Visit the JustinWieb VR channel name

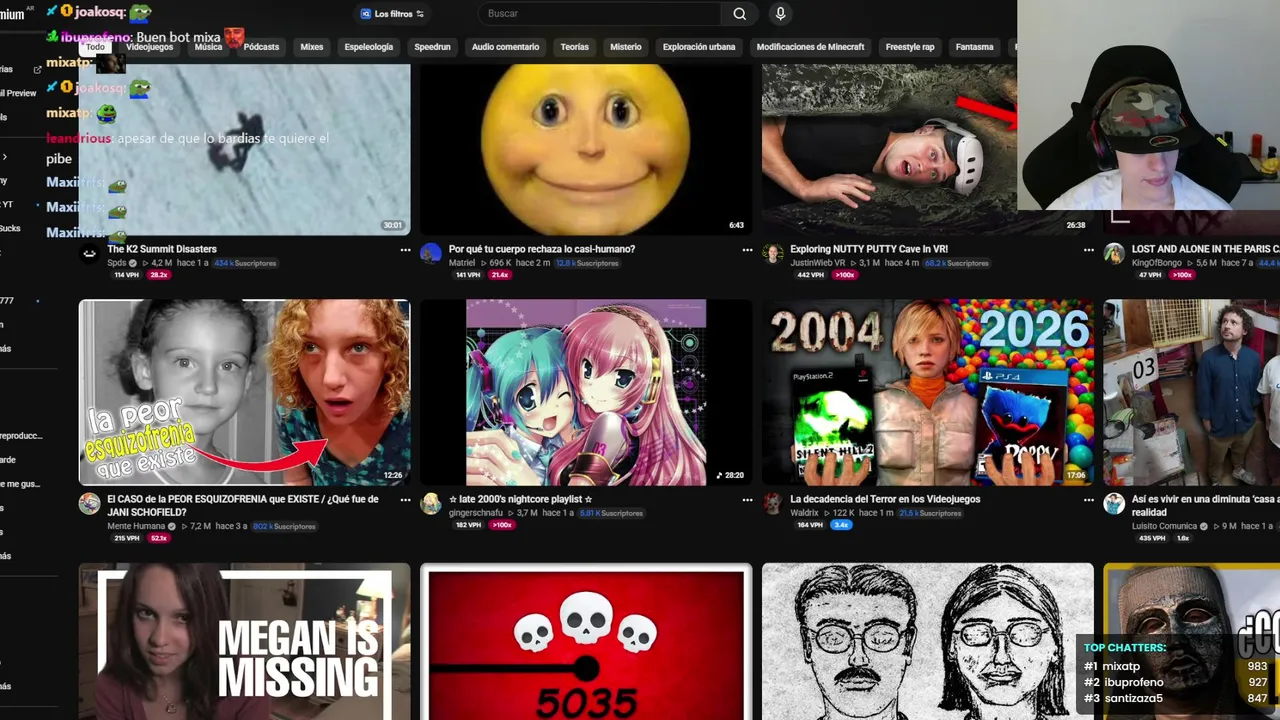coord(818,263)
